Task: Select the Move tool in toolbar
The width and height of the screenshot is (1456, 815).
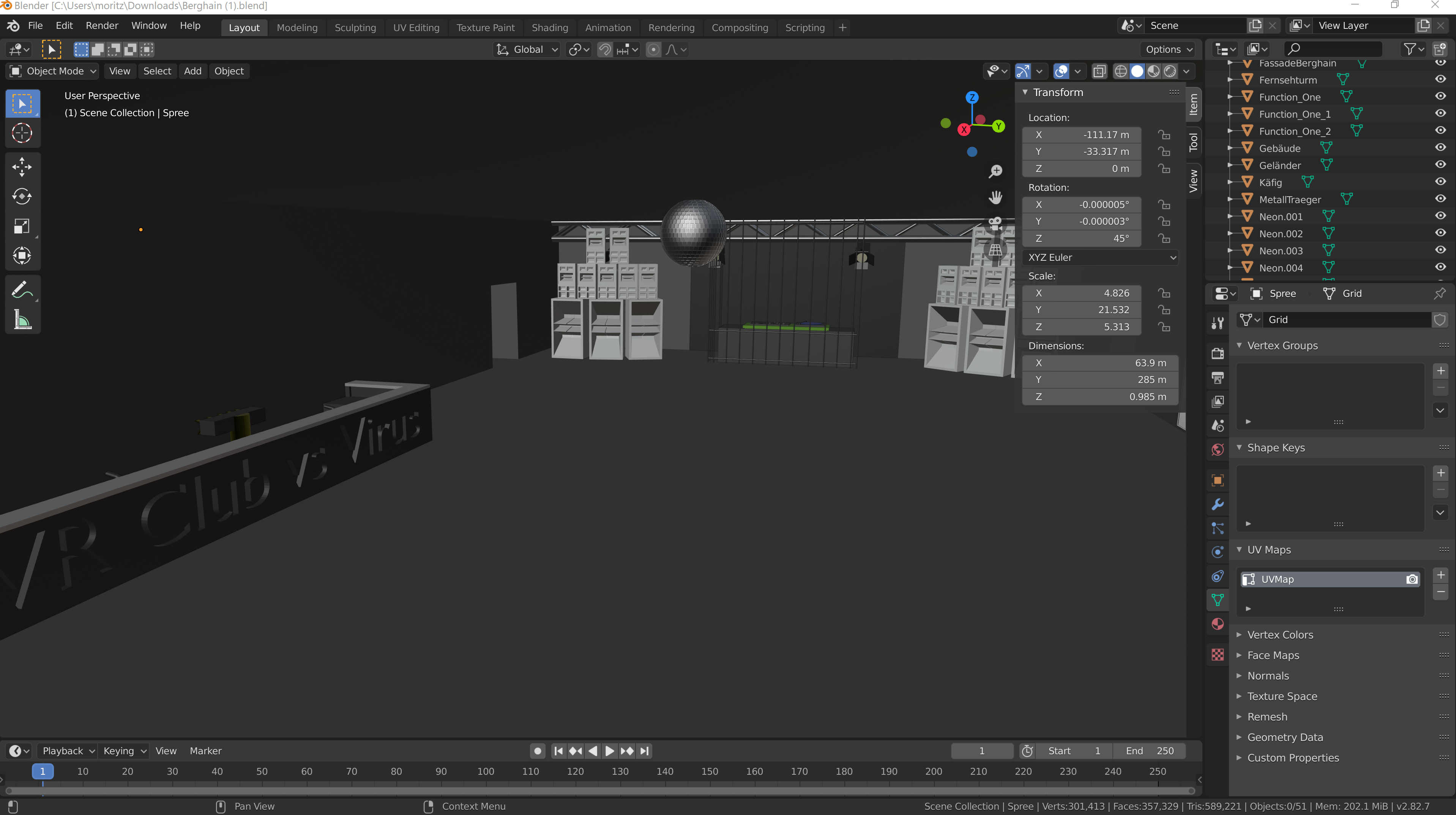Action: [x=22, y=166]
